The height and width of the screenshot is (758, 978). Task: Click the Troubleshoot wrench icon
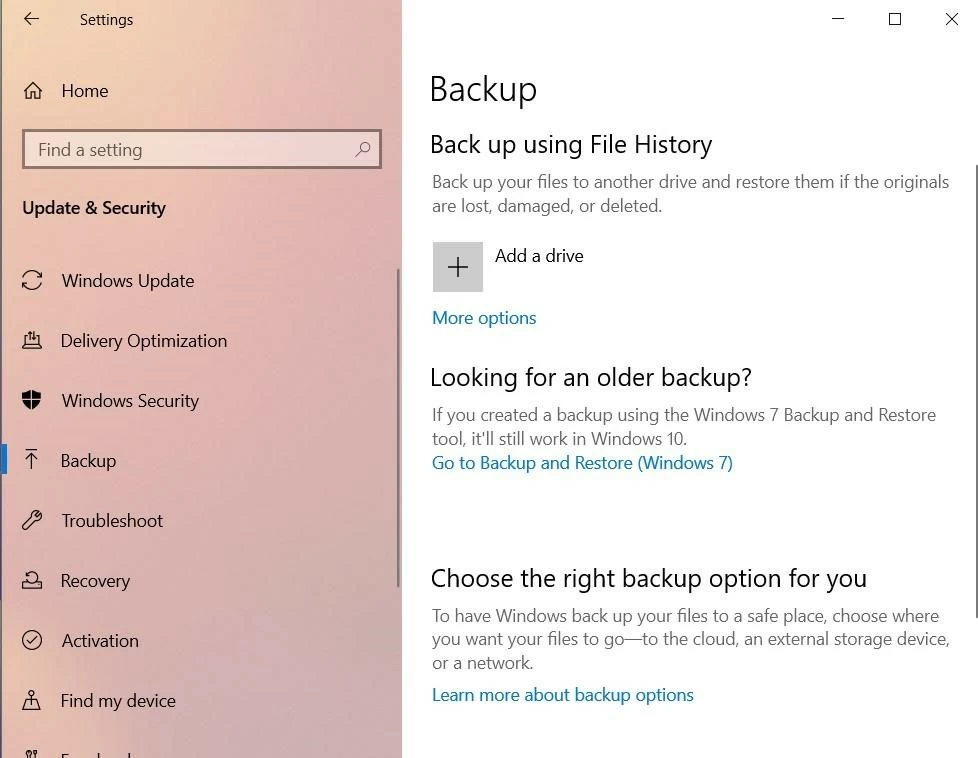pyautogui.click(x=32, y=521)
